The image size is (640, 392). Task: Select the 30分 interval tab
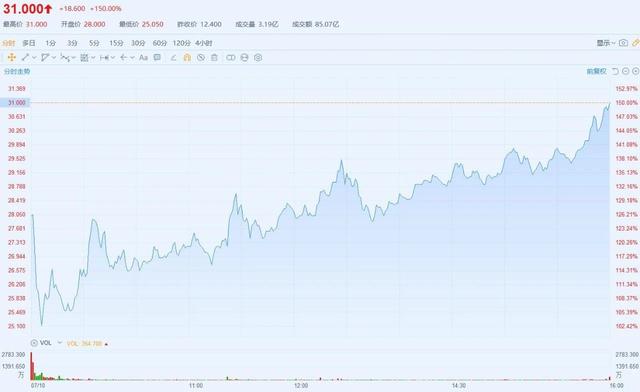[138, 43]
